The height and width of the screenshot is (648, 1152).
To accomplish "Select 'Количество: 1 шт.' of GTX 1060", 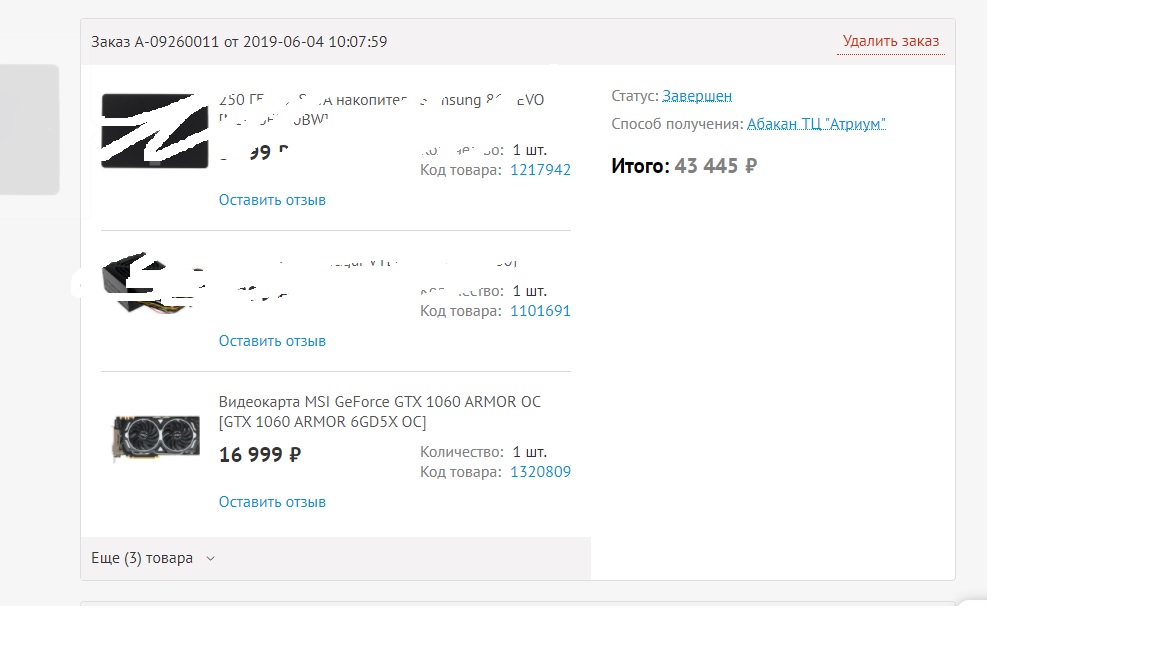I will point(483,452).
